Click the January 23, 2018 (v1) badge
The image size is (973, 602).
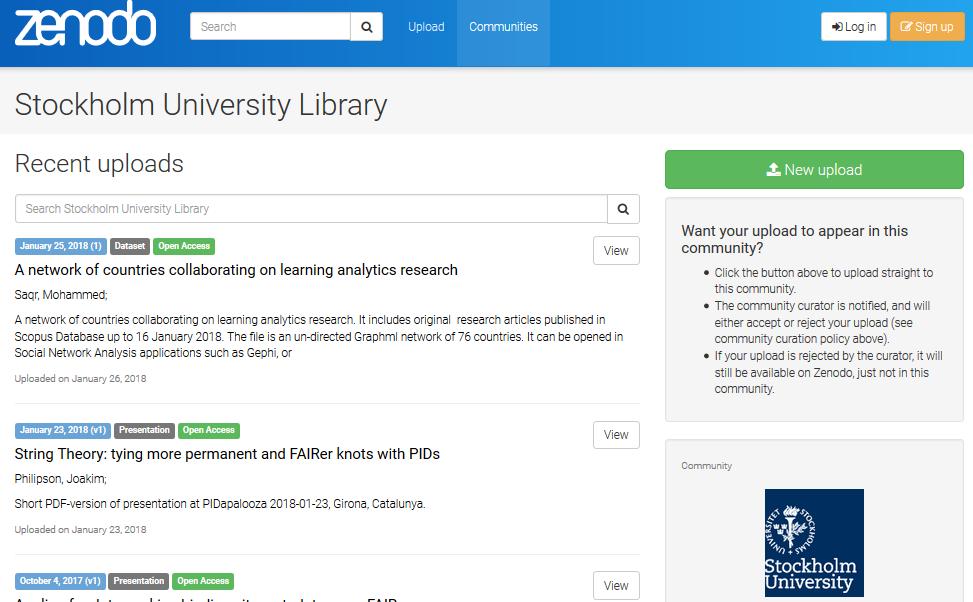(63, 430)
